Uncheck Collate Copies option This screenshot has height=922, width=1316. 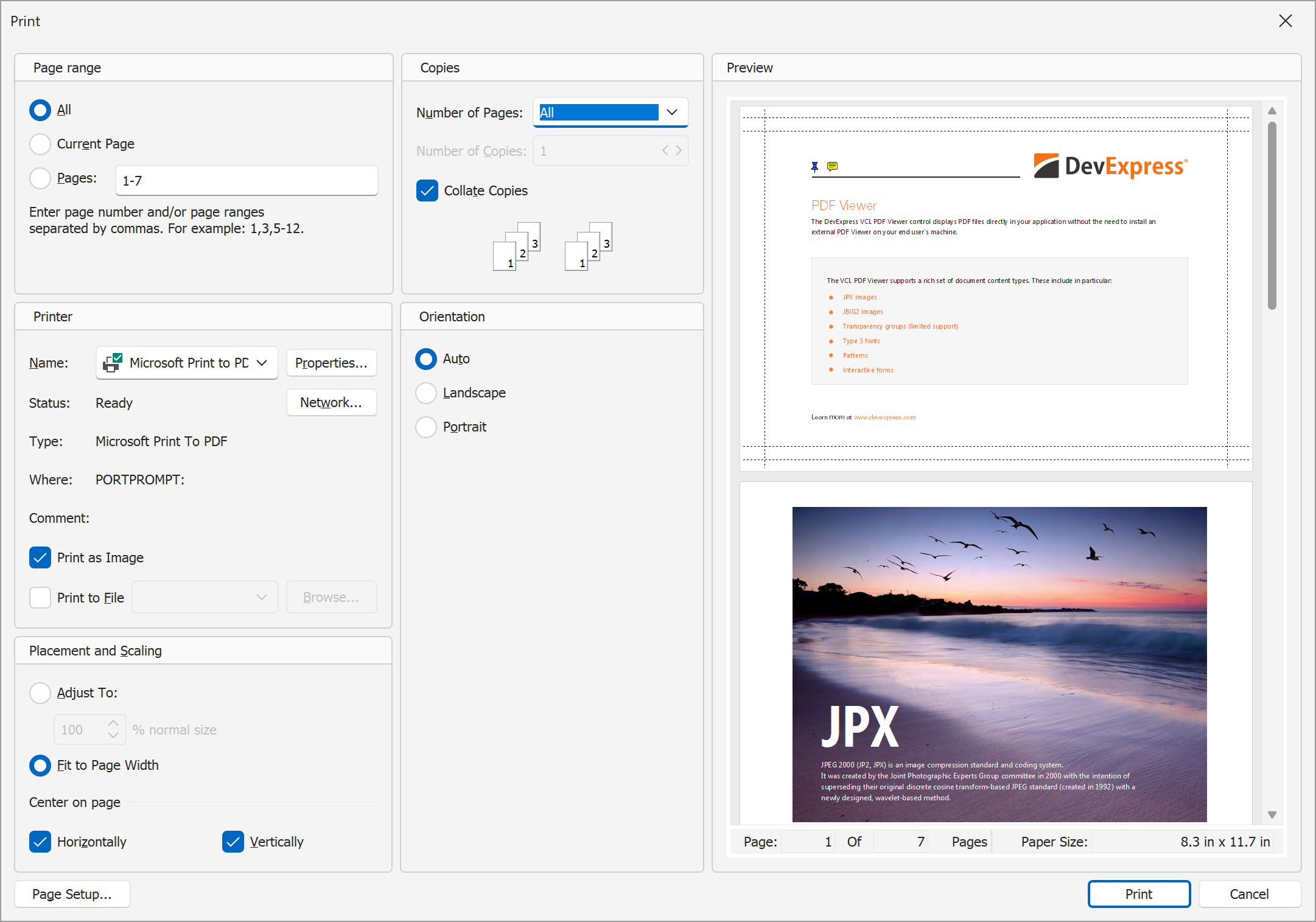click(427, 190)
